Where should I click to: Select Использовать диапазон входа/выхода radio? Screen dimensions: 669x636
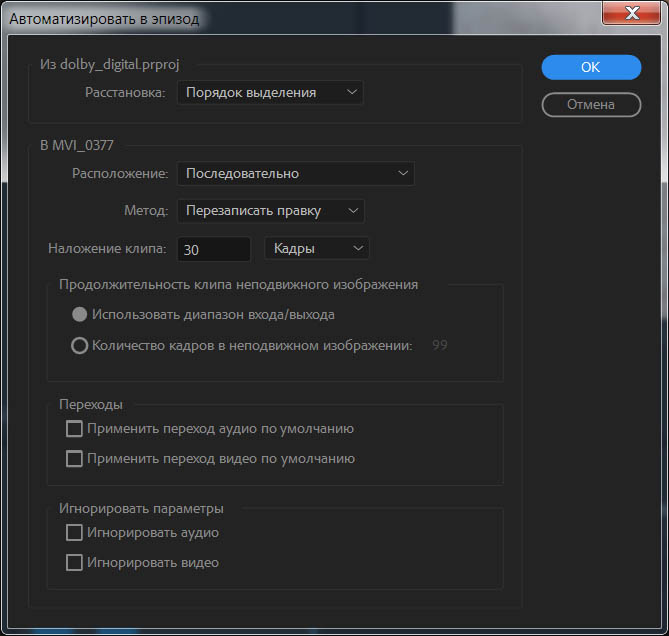pos(79,315)
